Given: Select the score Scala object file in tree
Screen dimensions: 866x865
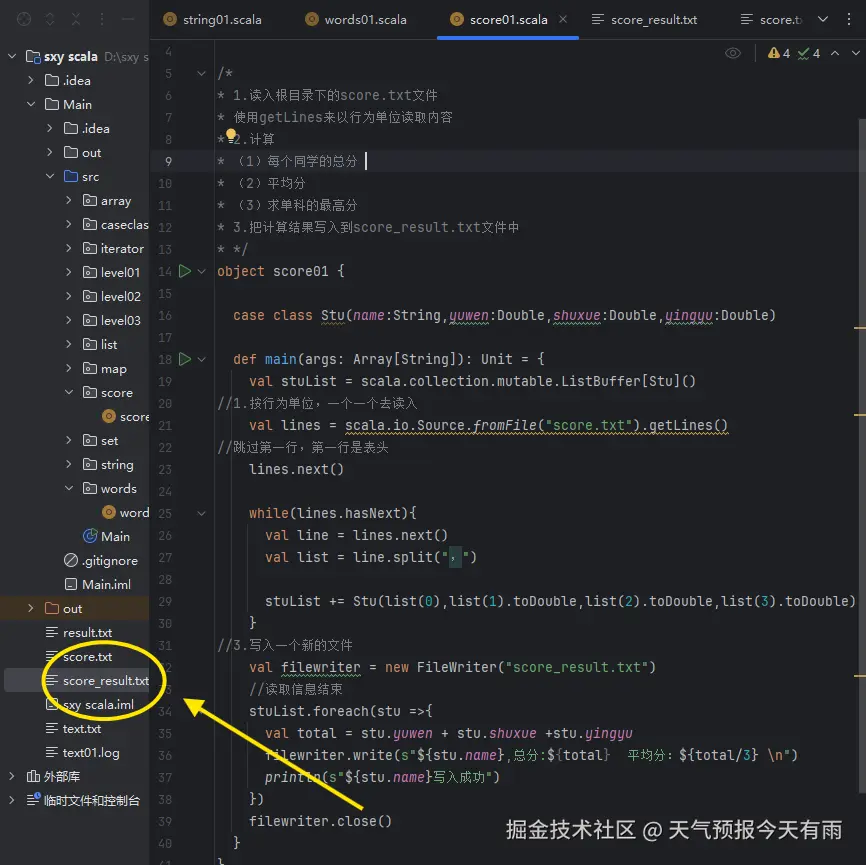Looking at the screenshot, I should click(126, 416).
